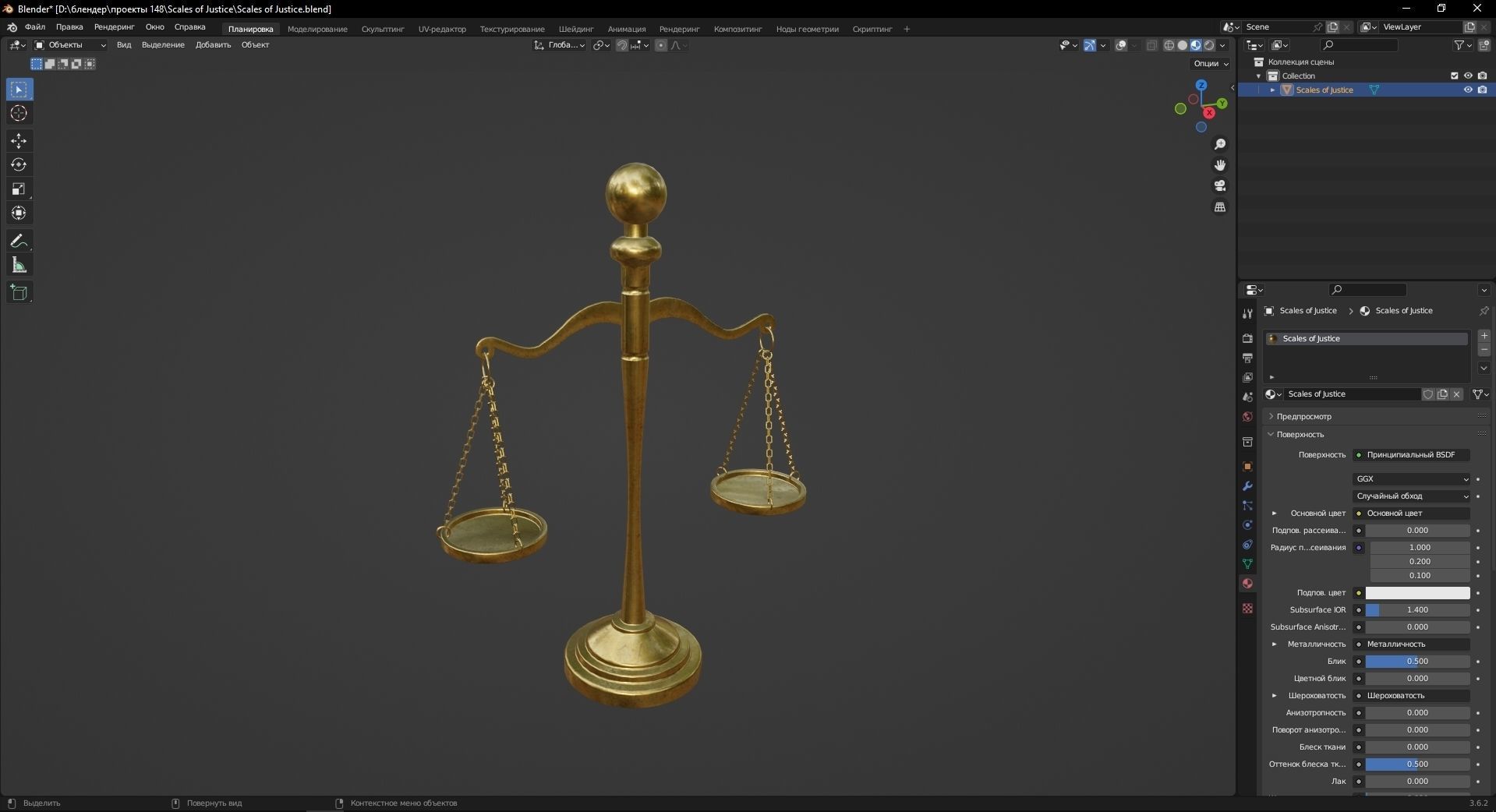Image resolution: width=1496 pixels, height=812 pixels.
Task: Open the Object mode dropdown
Action: [x=69, y=45]
